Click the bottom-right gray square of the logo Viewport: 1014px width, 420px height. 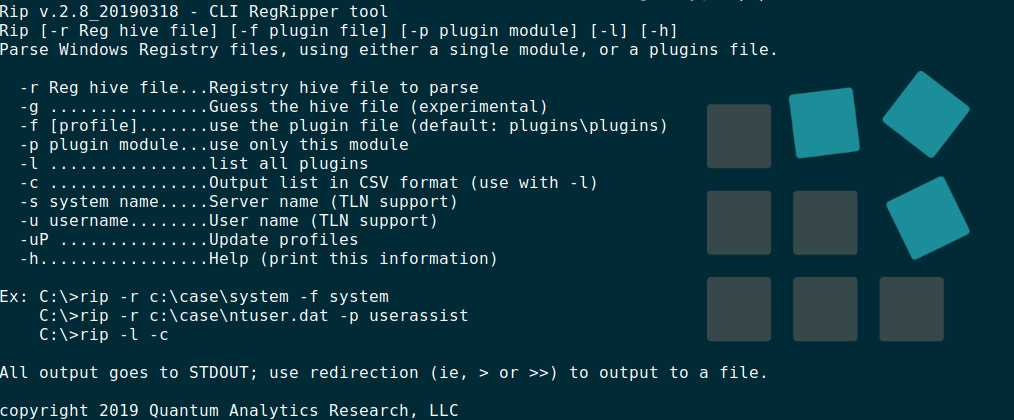[911, 309]
